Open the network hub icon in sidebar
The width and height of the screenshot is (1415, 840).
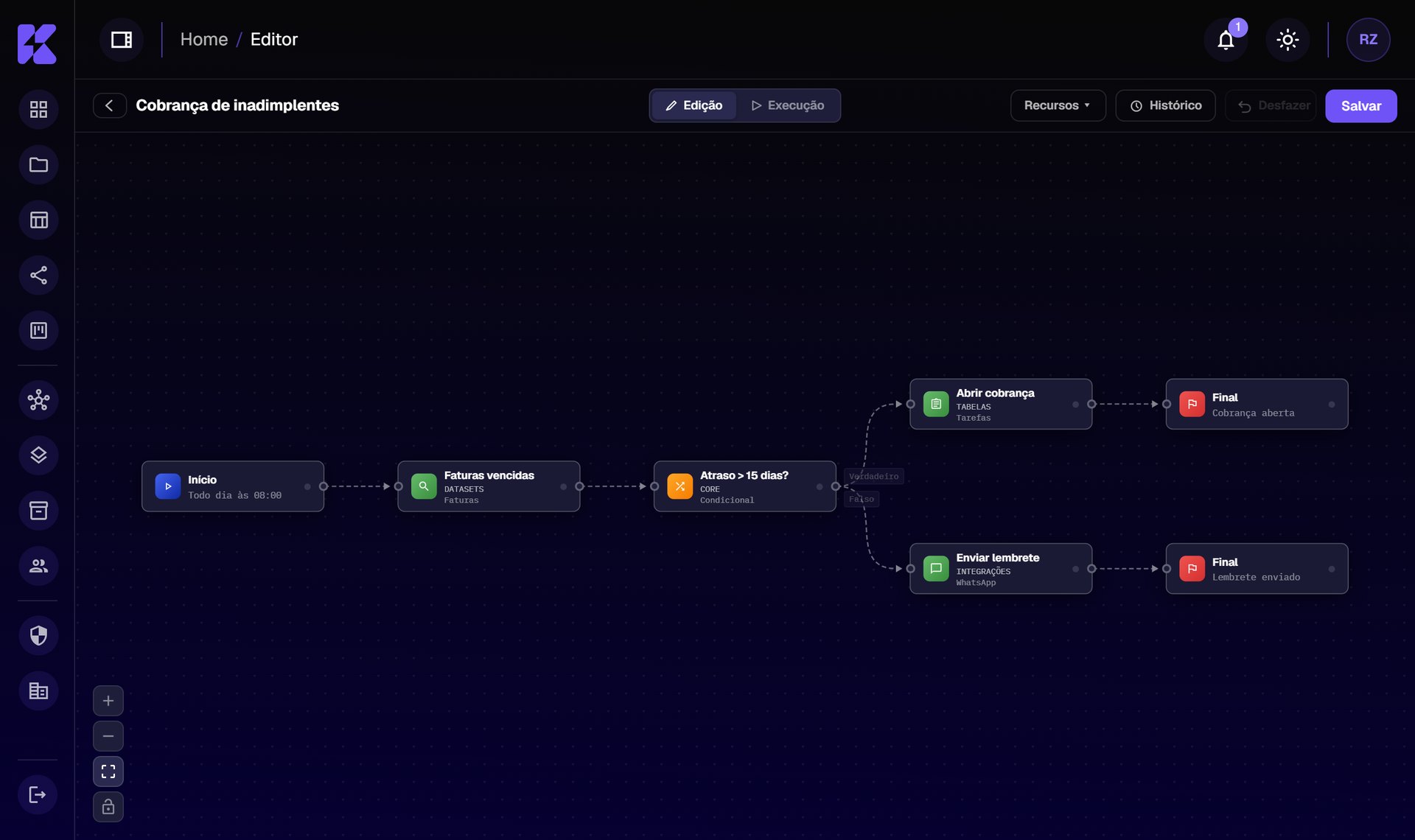coord(38,400)
